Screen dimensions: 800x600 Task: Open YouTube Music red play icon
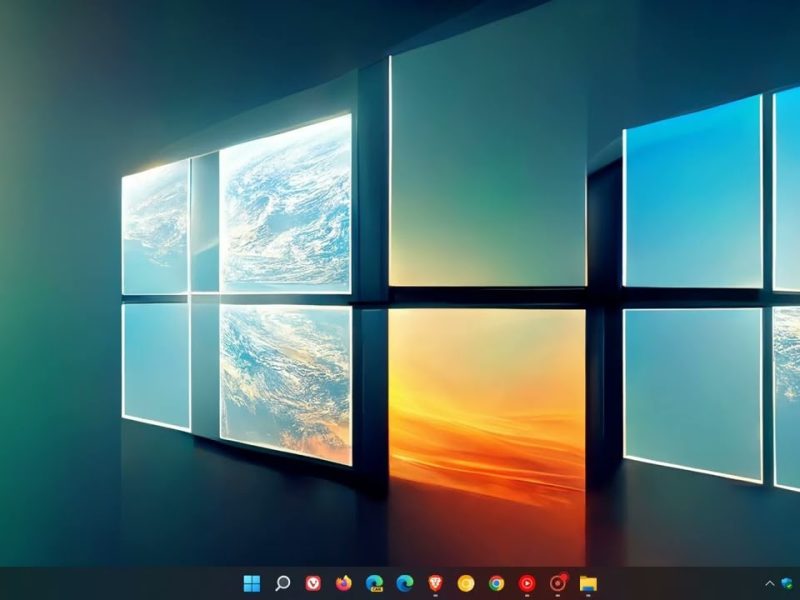tap(527, 583)
